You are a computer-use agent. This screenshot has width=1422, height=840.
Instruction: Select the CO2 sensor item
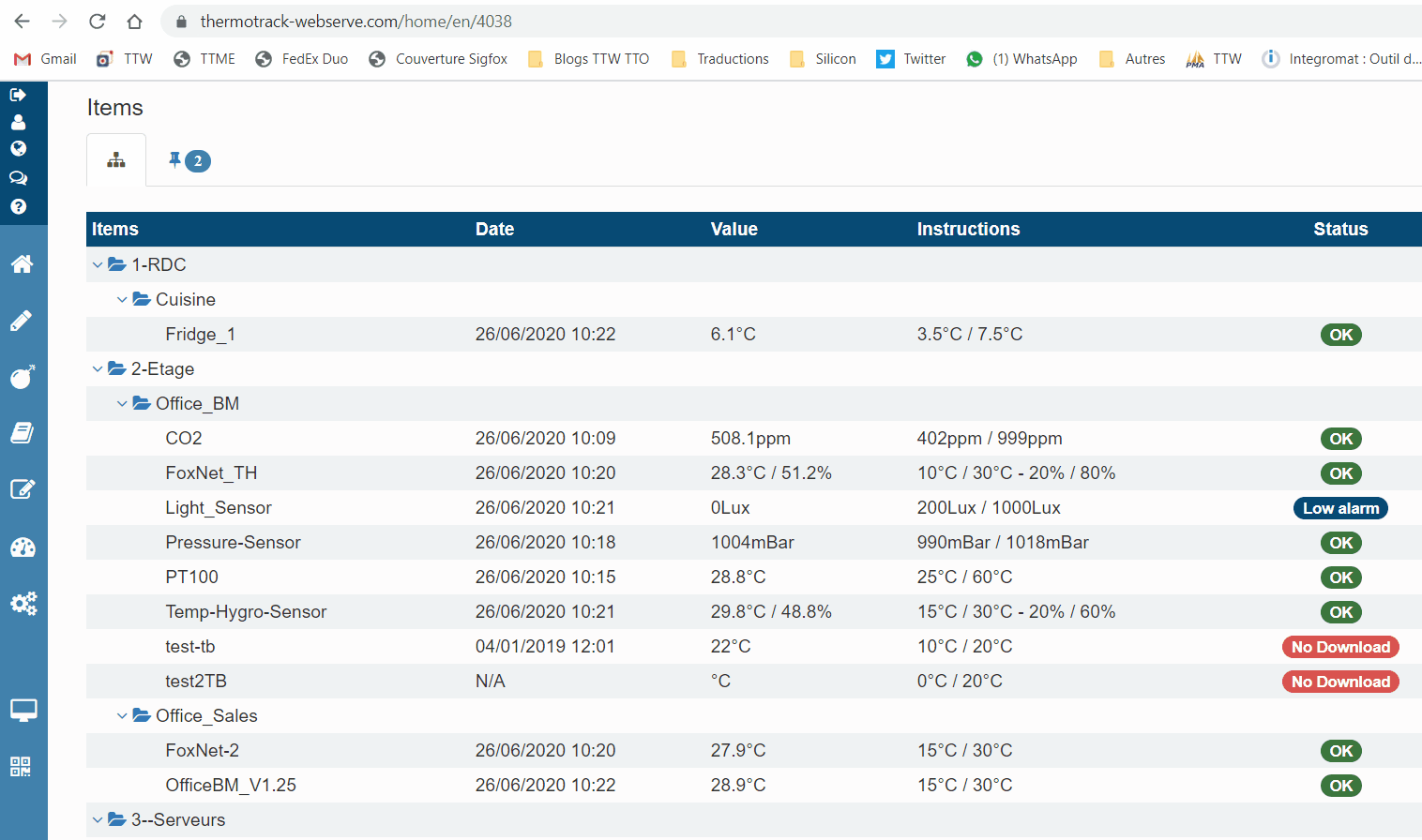tap(184, 439)
